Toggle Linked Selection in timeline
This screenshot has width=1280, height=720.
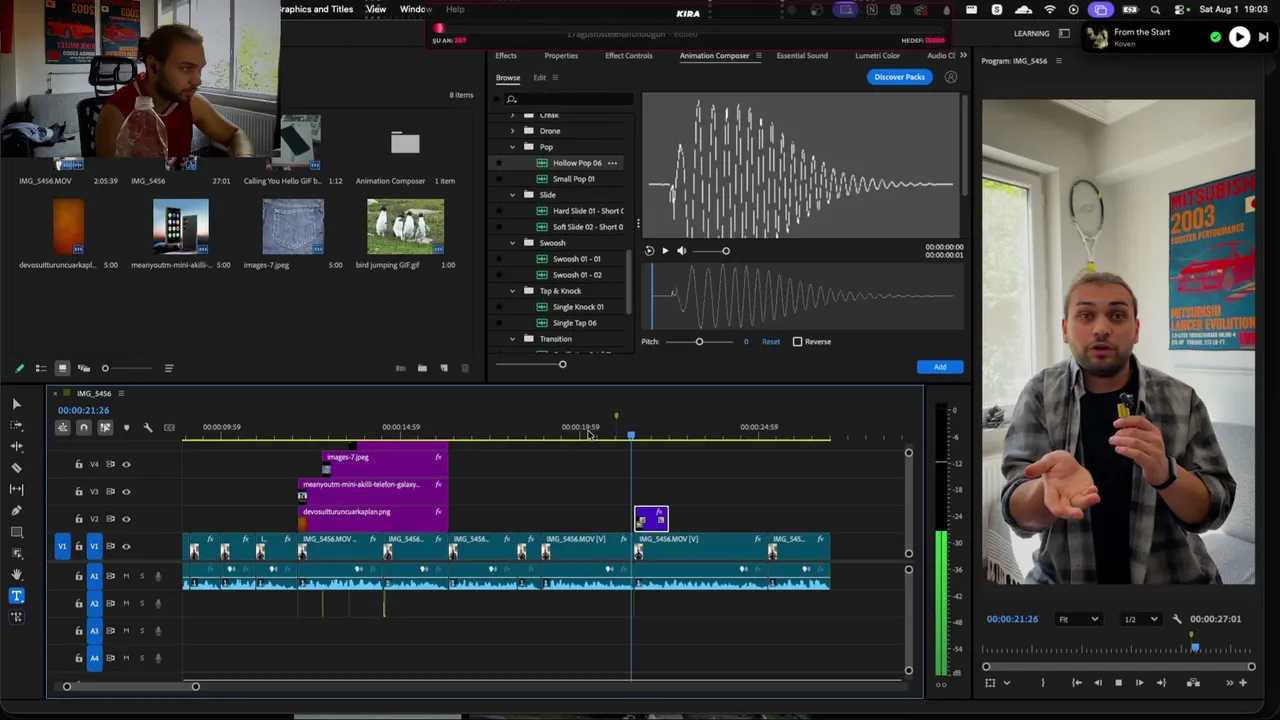coord(105,428)
